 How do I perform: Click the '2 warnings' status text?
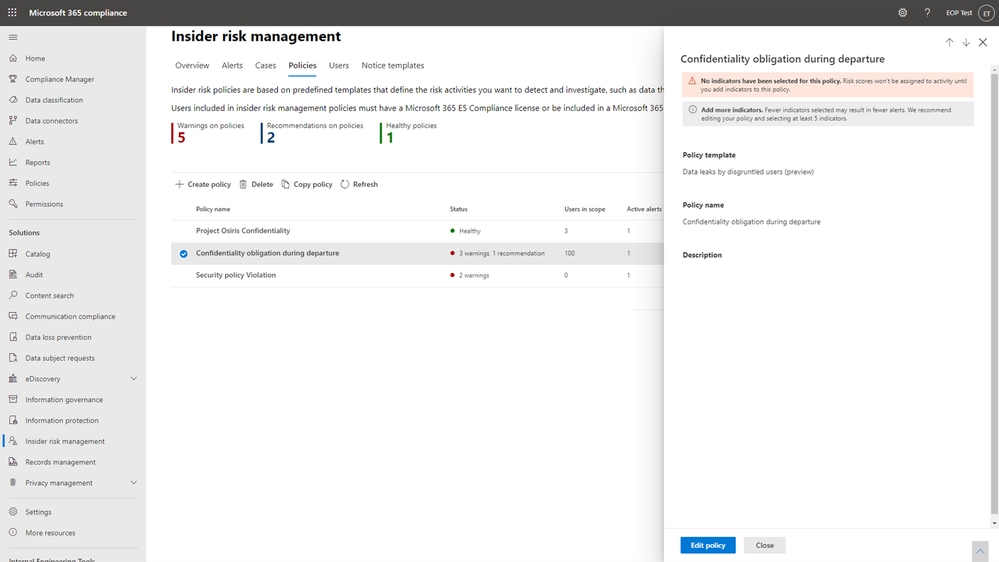[x=474, y=276]
